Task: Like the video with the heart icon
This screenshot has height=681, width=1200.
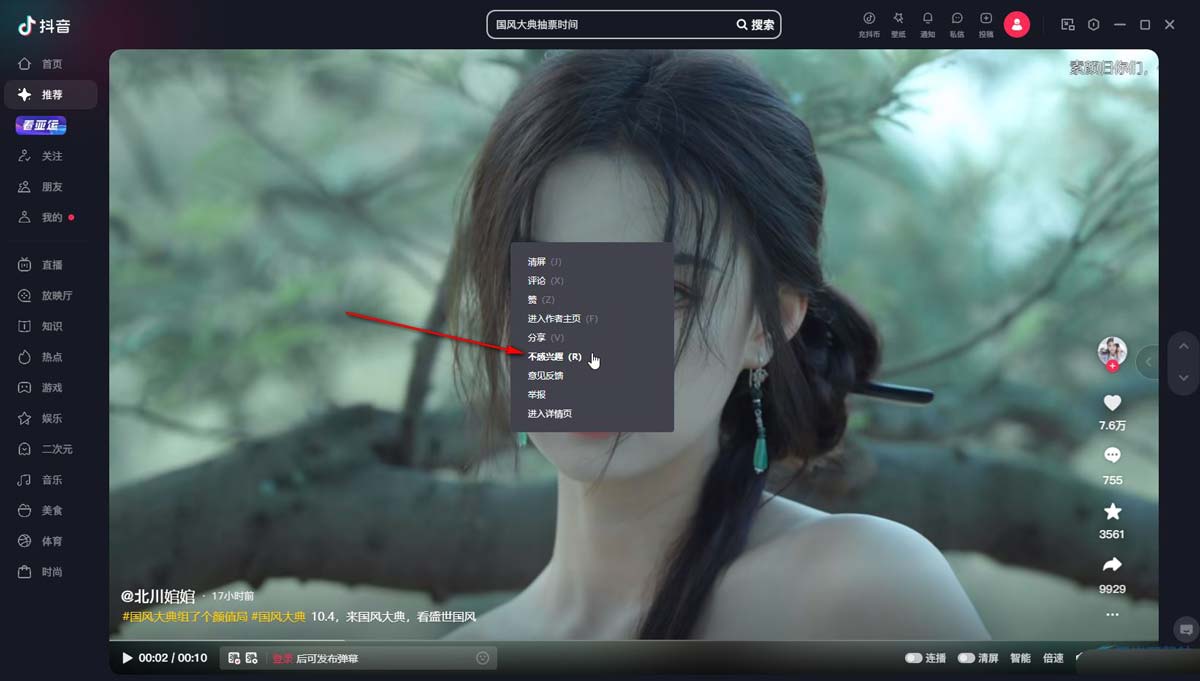Action: coord(1112,403)
